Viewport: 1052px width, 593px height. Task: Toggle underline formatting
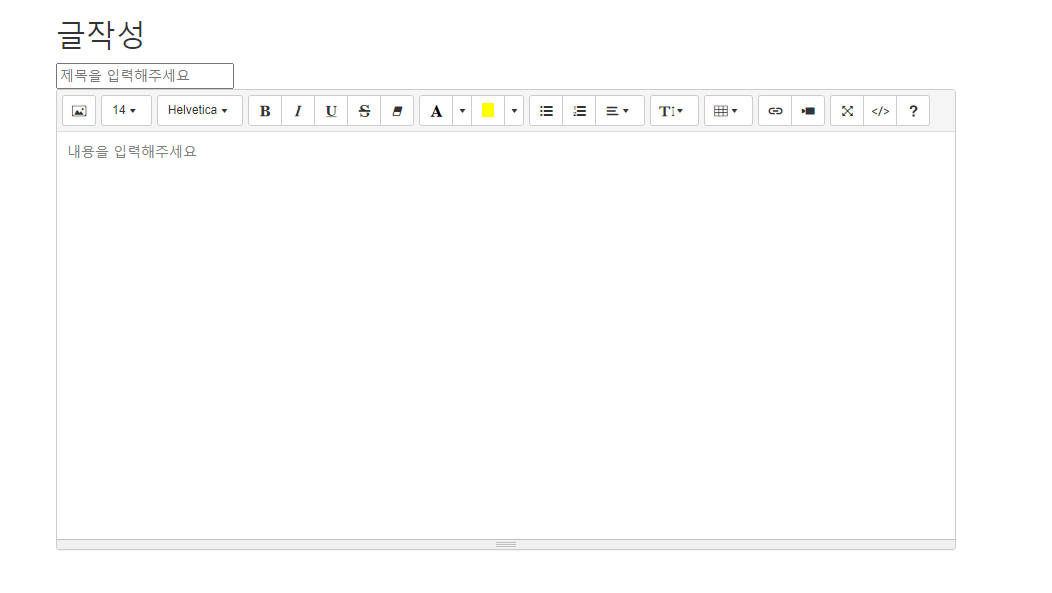tap(331, 111)
